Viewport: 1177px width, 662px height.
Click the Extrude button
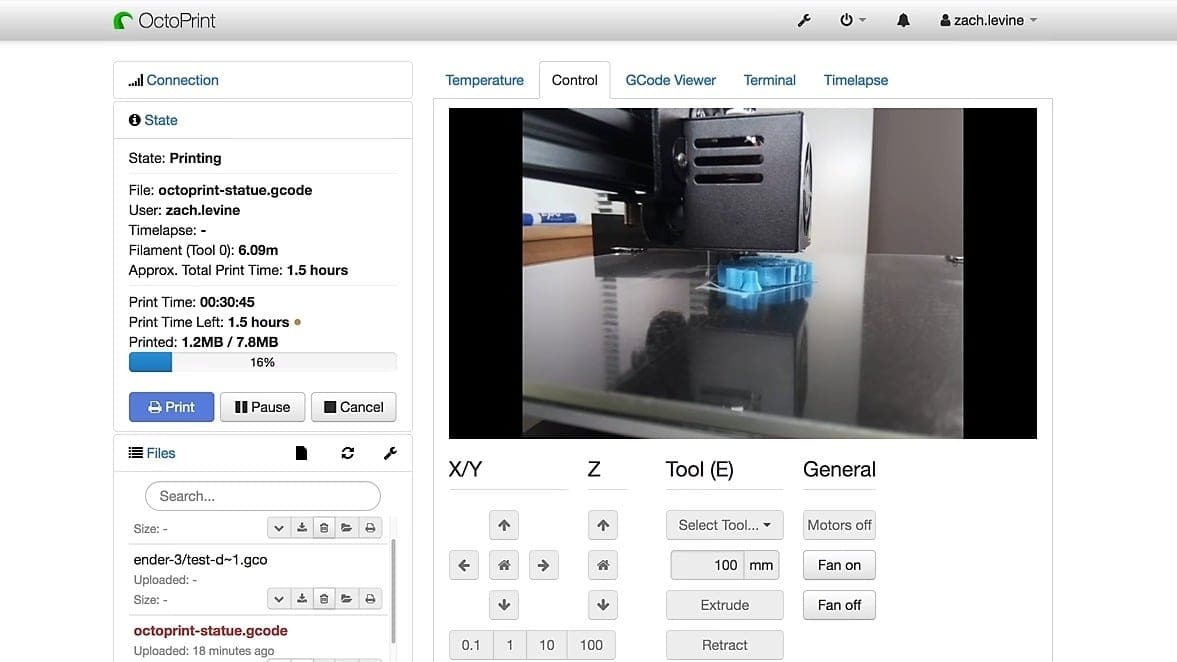coord(724,605)
